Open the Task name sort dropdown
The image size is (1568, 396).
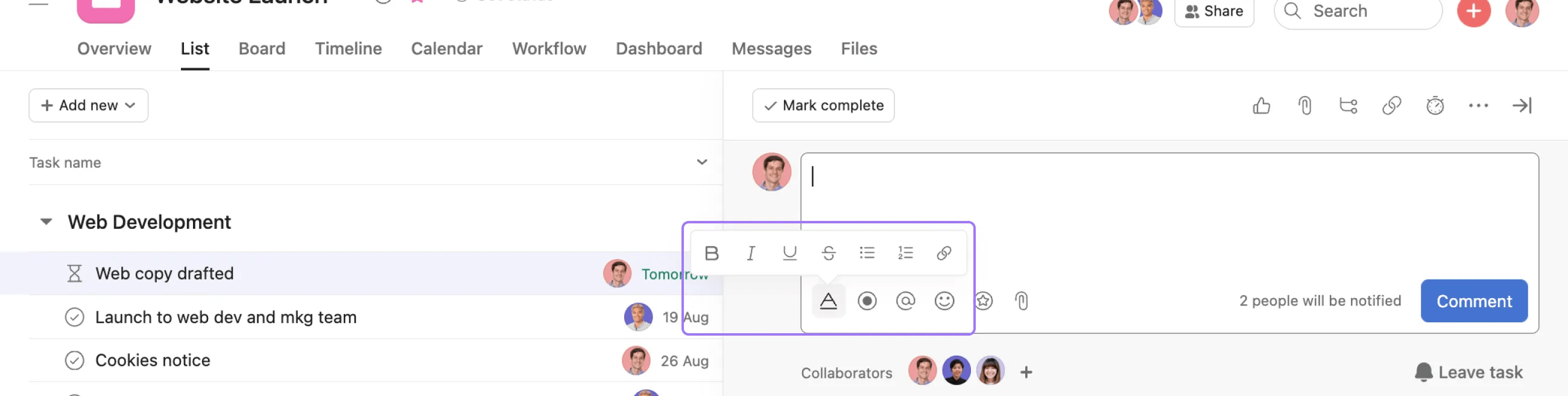point(701,162)
